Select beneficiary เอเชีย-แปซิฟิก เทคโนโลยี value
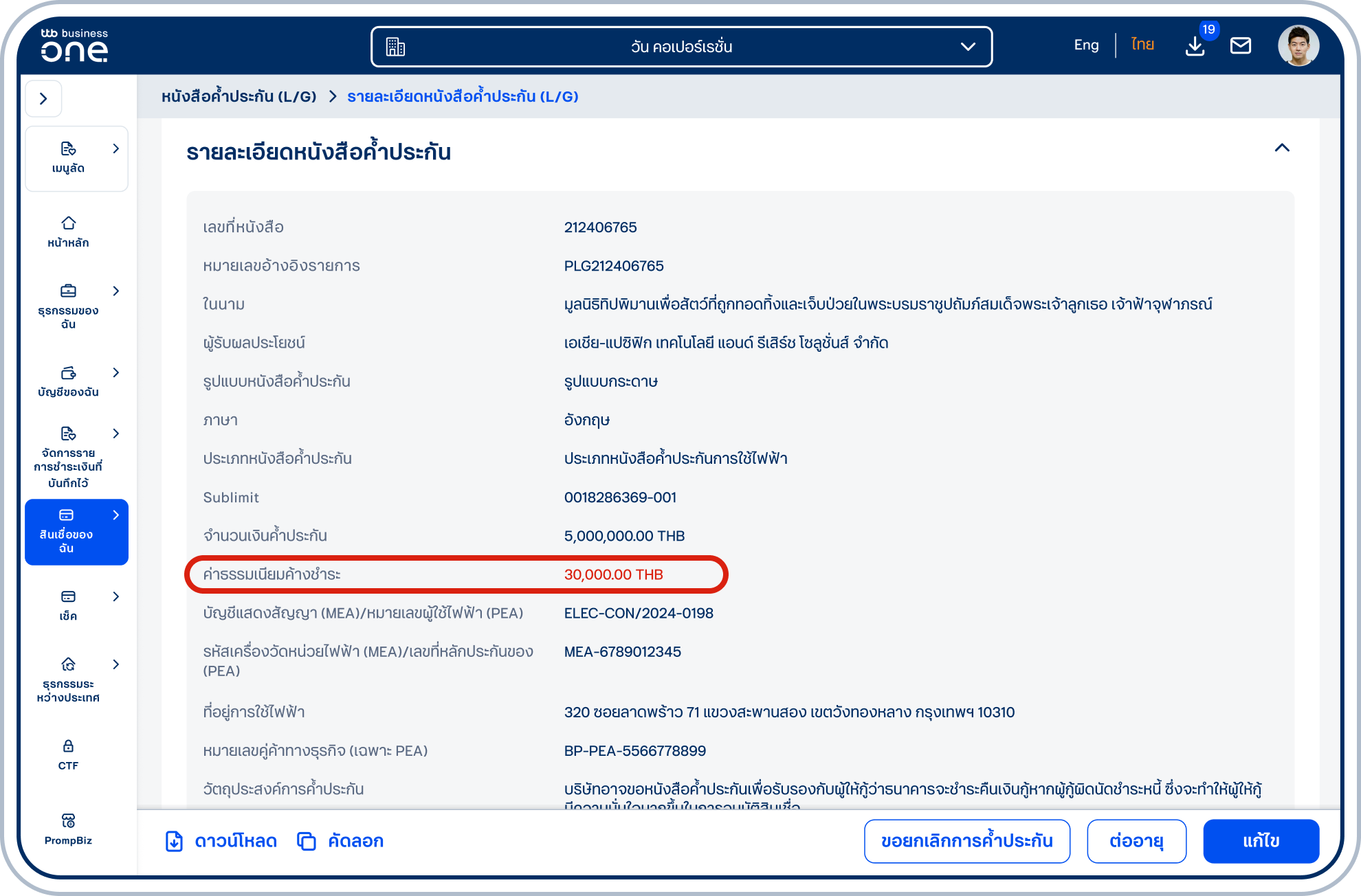This screenshot has height=896, width=1361. [x=726, y=343]
